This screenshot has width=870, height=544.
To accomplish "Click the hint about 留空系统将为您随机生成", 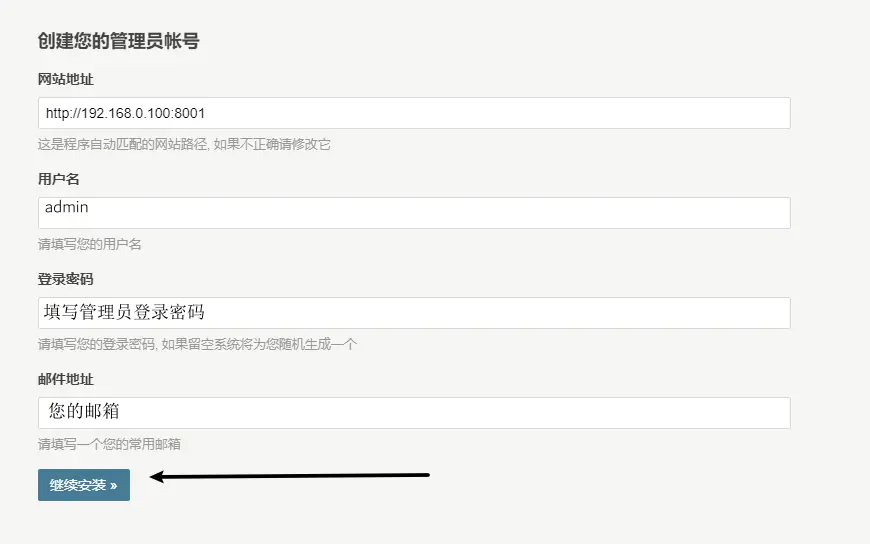I will pyautogui.click(x=197, y=344).
